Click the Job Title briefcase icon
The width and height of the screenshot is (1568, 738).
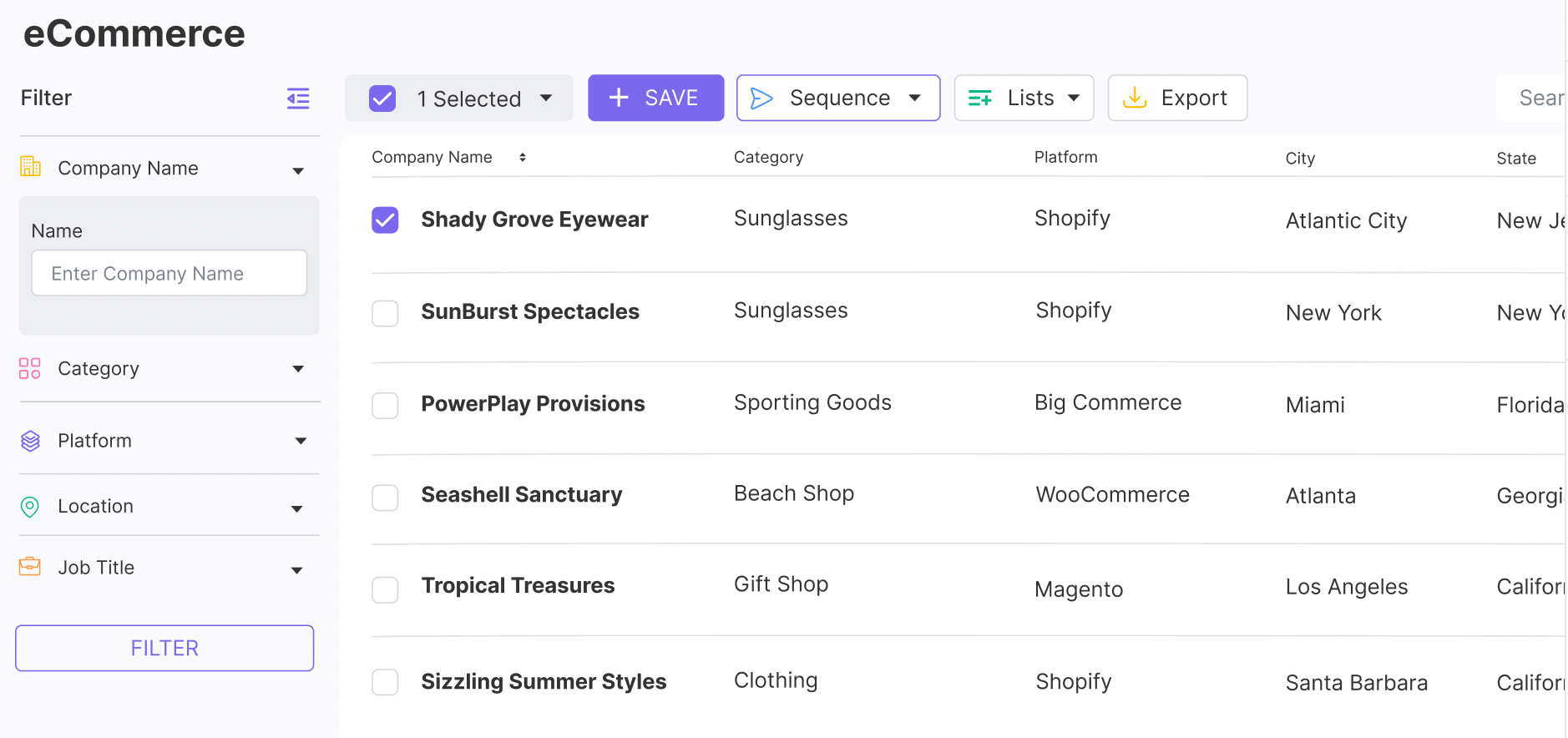30,567
